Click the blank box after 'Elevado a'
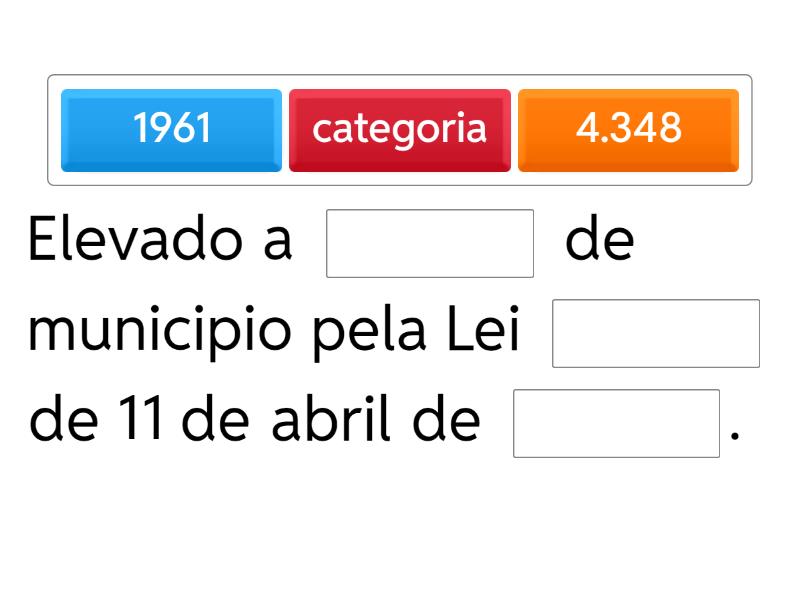 point(430,243)
